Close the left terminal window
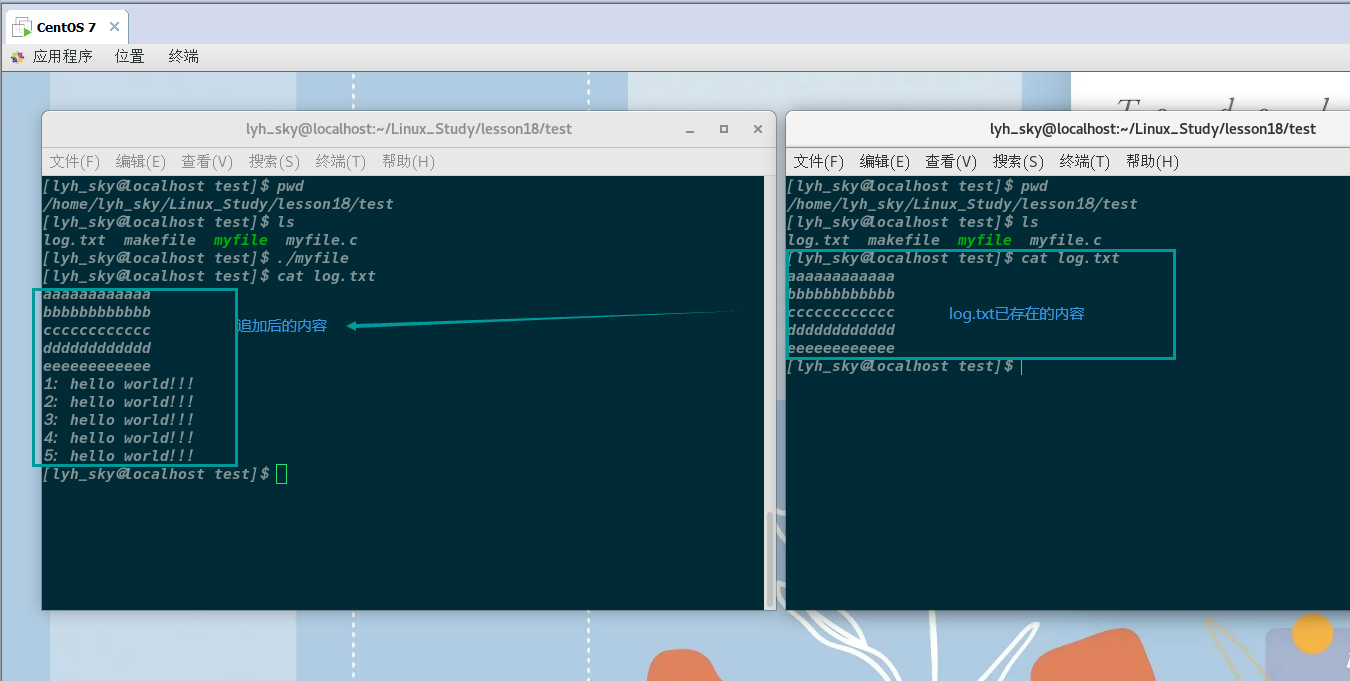 click(758, 129)
